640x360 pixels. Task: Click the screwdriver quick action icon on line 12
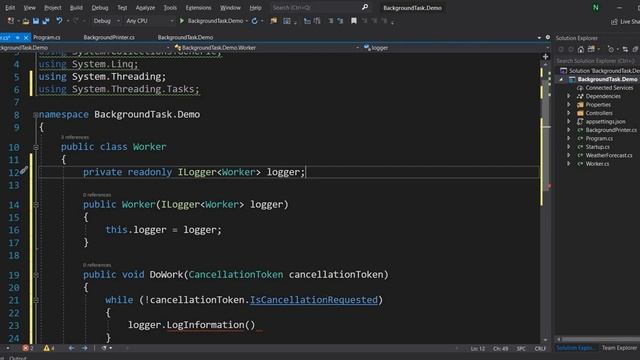tap(24, 170)
